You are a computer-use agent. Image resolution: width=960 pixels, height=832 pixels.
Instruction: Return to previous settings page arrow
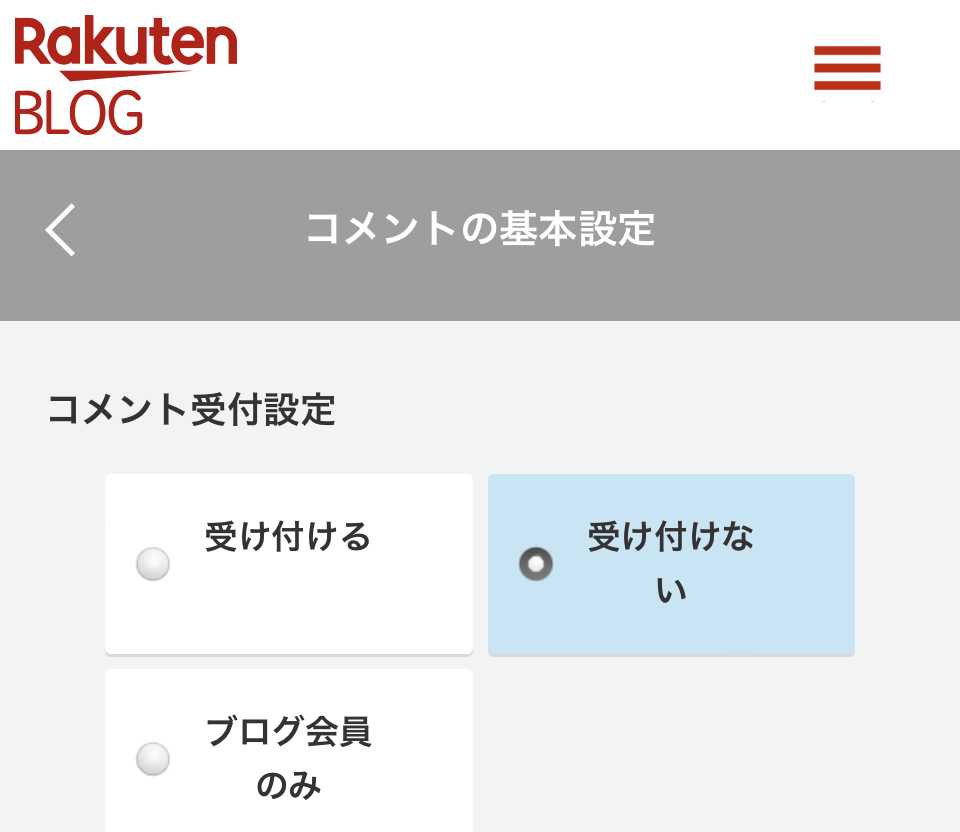point(61,230)
